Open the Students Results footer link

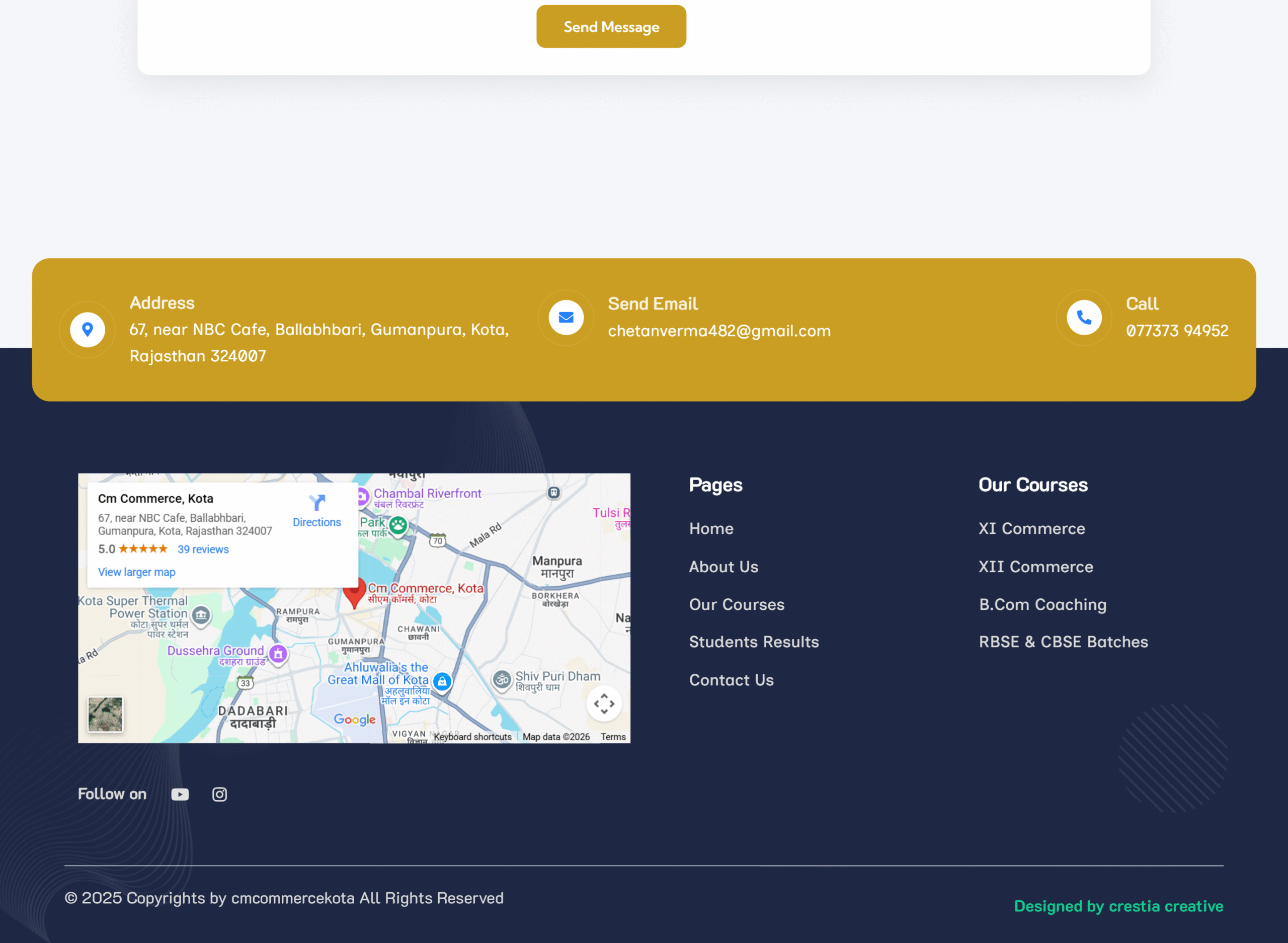[753, 642]
